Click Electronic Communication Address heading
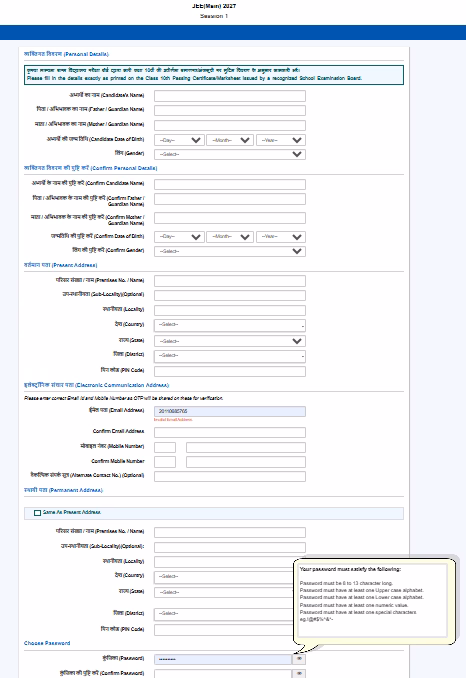The width and height of the screenshot is (466, 678). tap(96, 385)
